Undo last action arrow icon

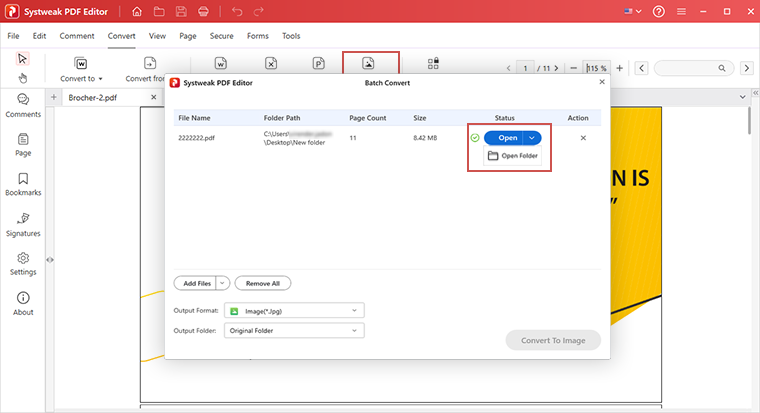(x=237, y=11)
